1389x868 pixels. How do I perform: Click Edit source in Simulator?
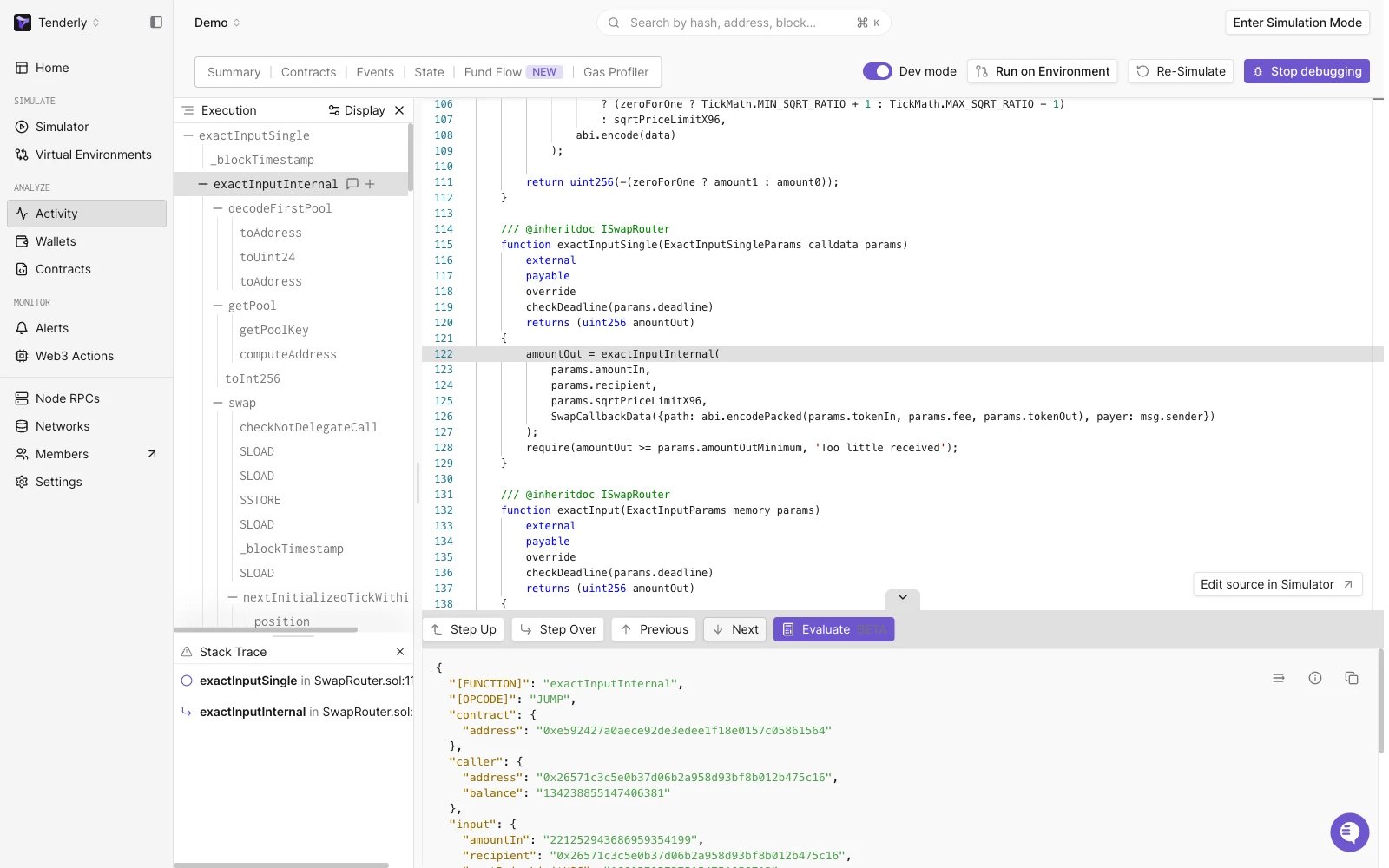pos(1277,584)
